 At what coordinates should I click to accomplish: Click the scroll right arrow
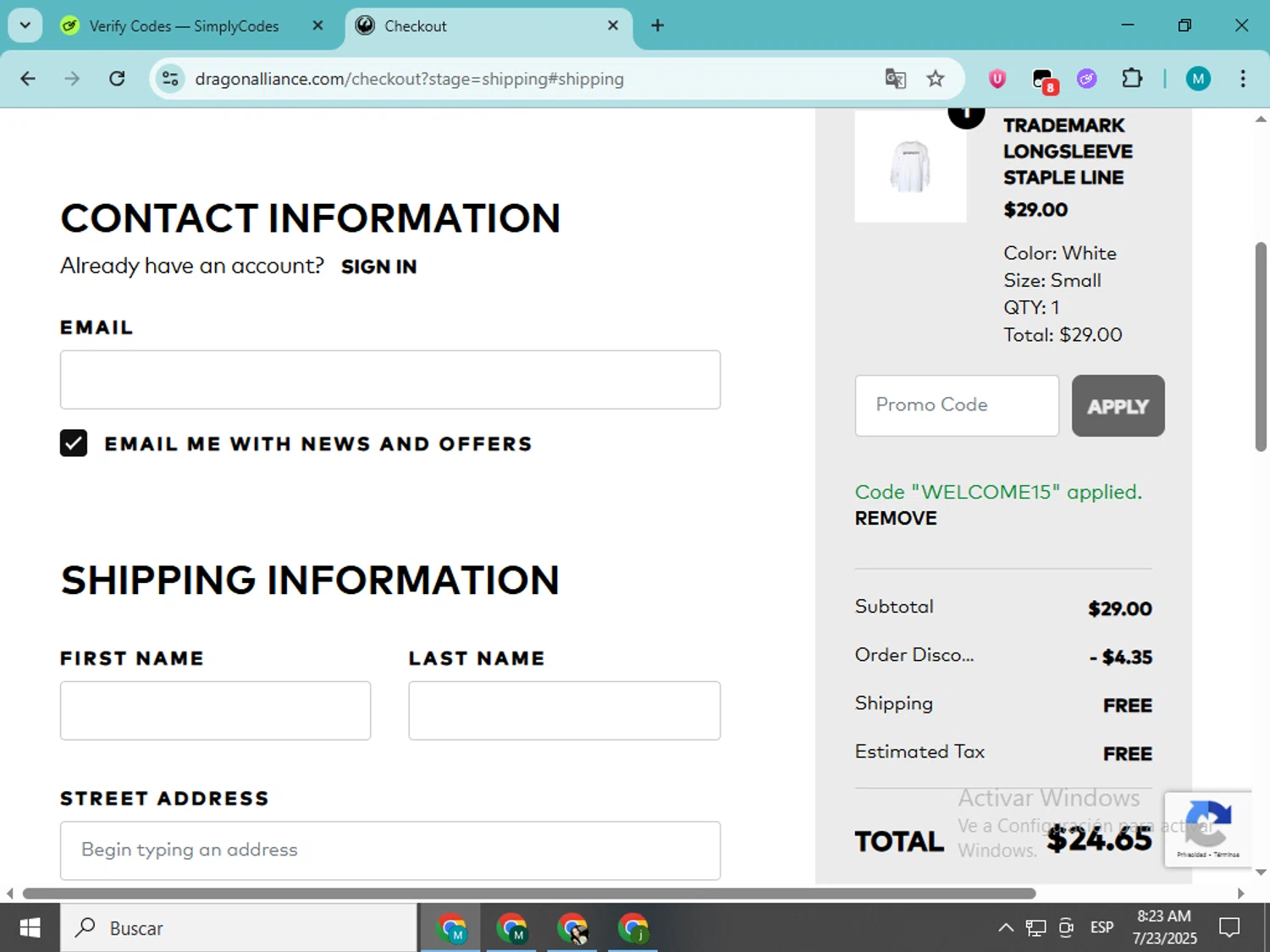pyautogui.click(x=1240, y=894)
